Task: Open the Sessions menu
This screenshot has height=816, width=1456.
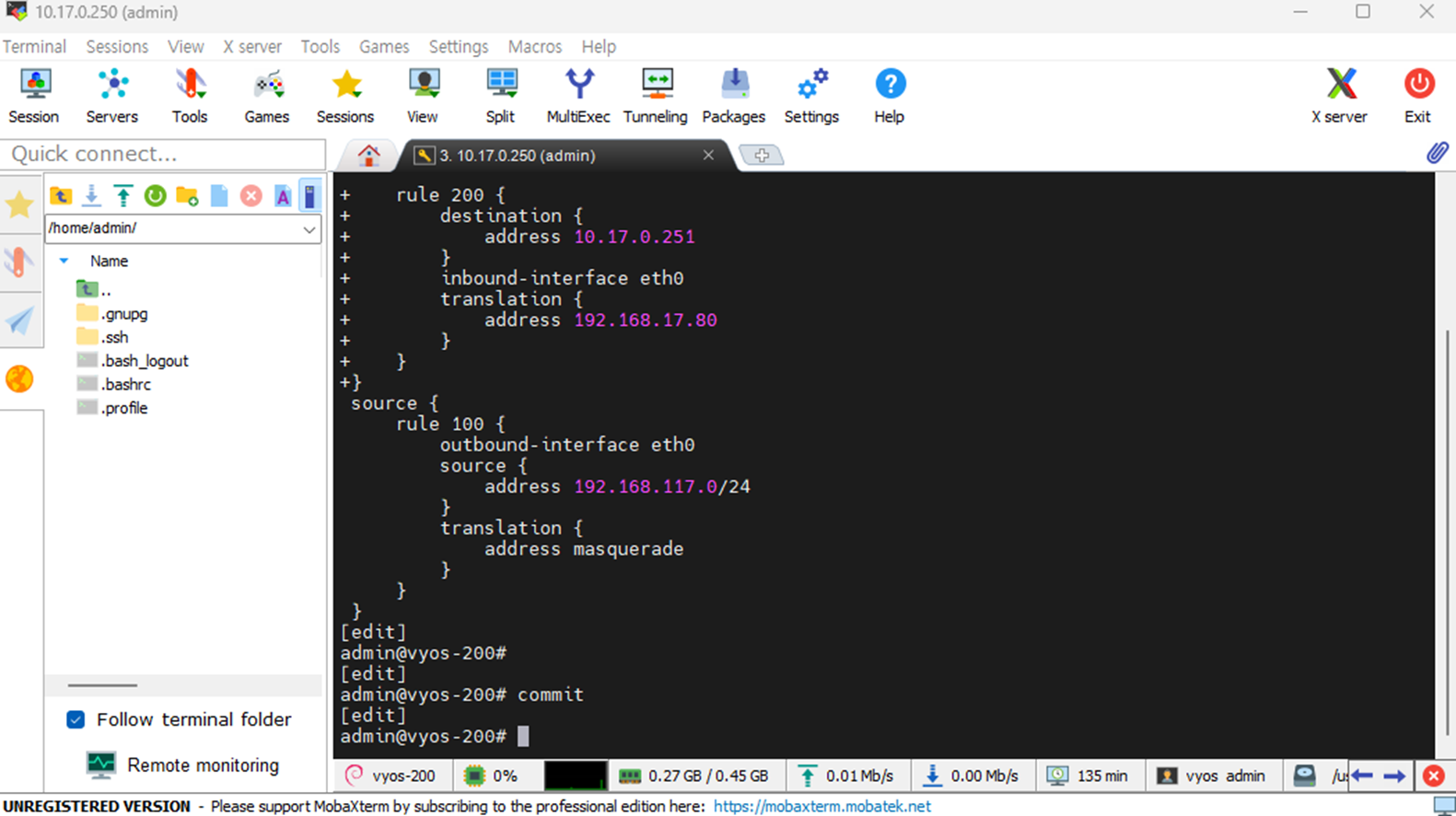Action: 117,46
